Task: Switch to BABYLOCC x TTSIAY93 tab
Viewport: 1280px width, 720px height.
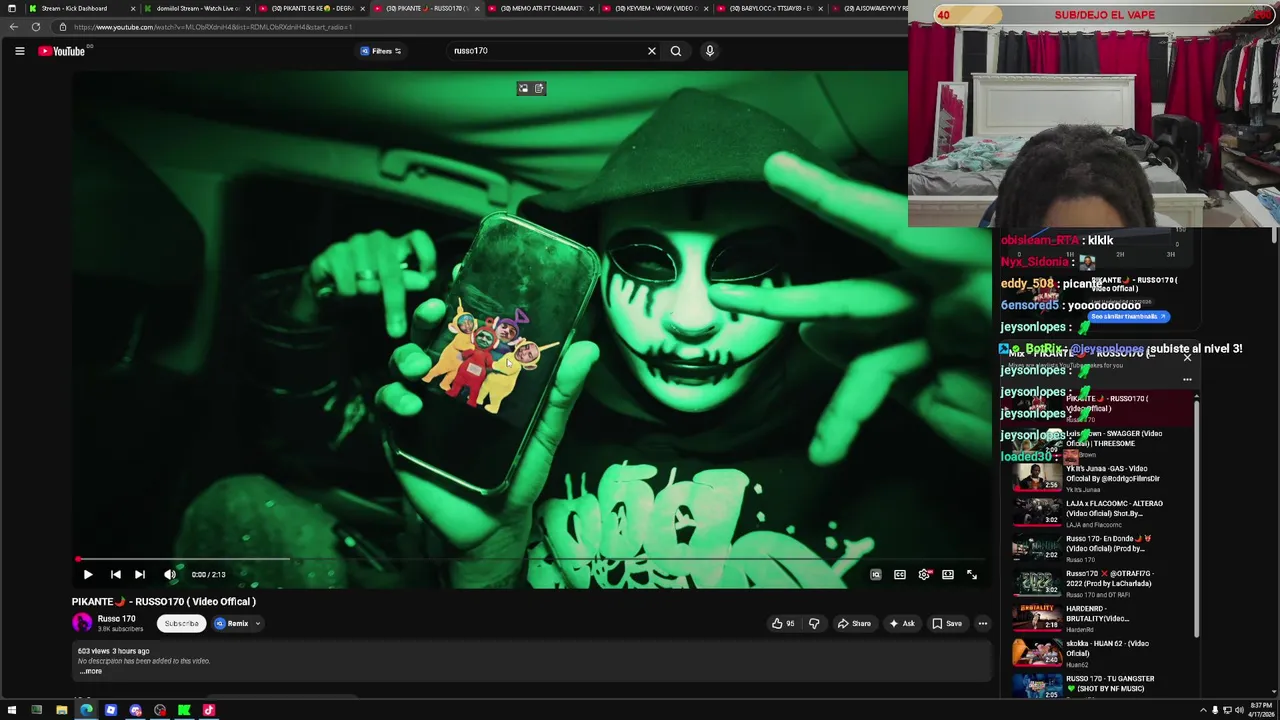Action: click(x=770, y=8)
